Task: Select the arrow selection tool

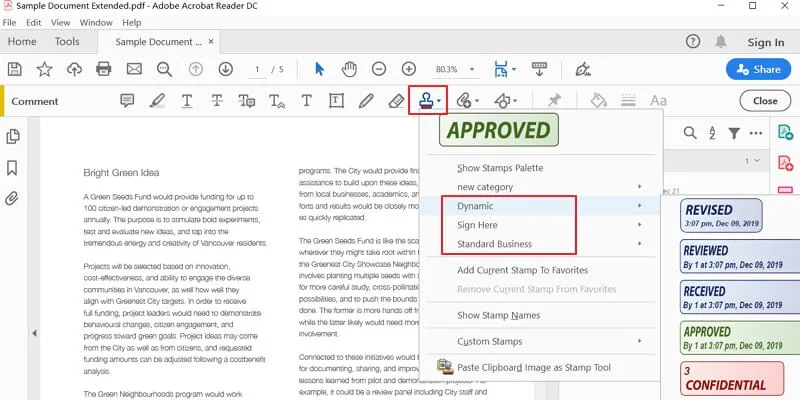Action: [x=319, y=69]
